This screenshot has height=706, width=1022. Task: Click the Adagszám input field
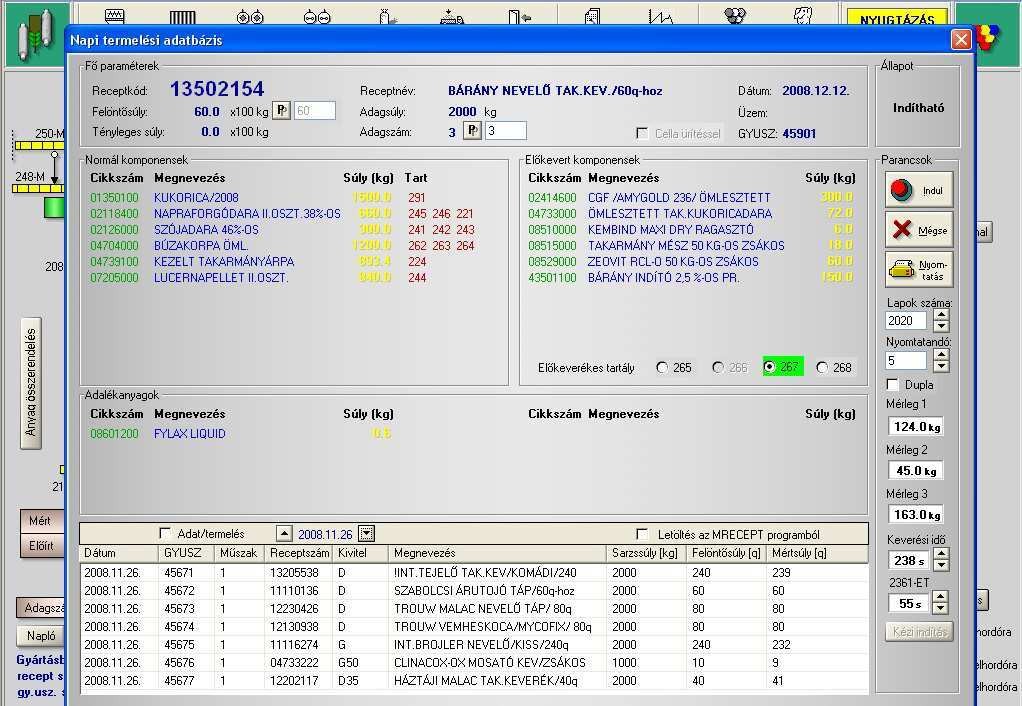pyautogui.click(x=505, y=131)
